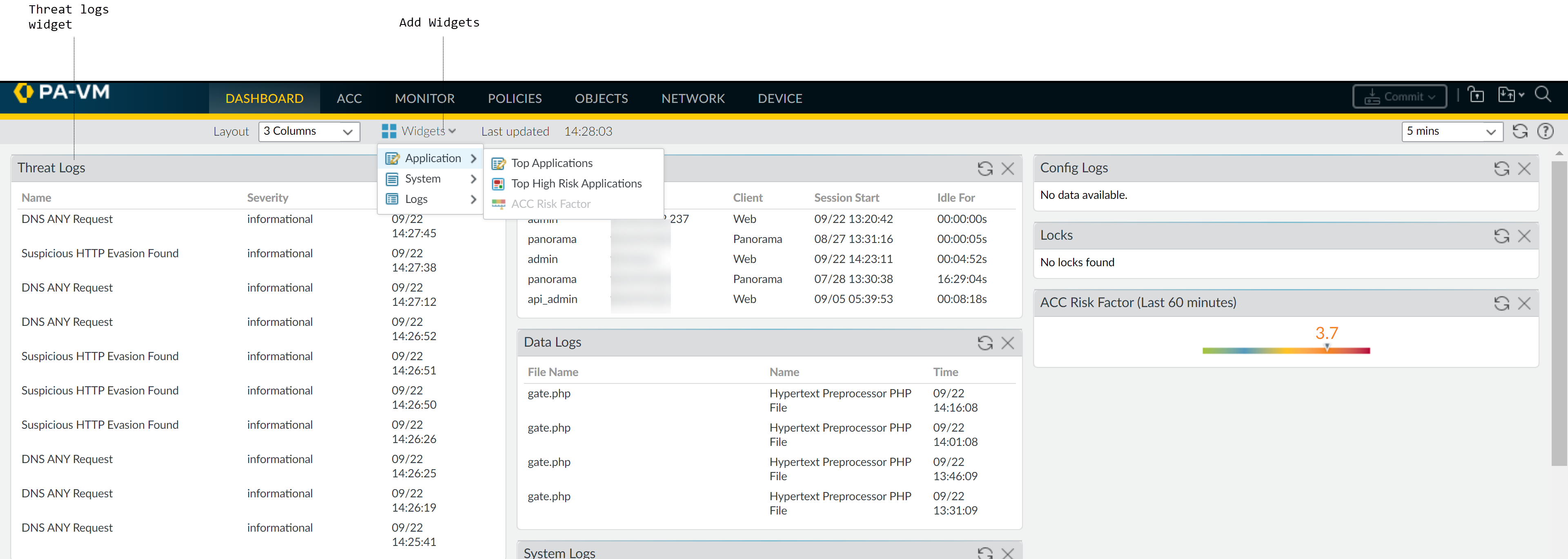
Task: Open the Layout 3 Columns dropdown
Action: click(x=309, y=131)
